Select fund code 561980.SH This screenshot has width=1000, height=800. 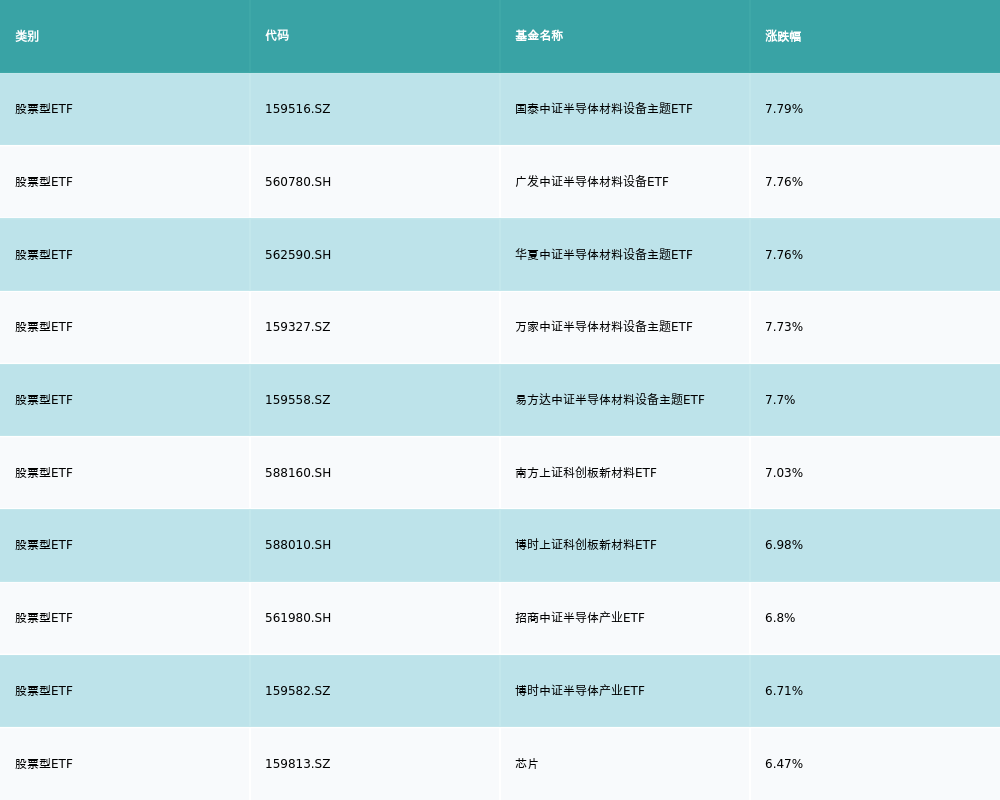(x=298, y=618)
